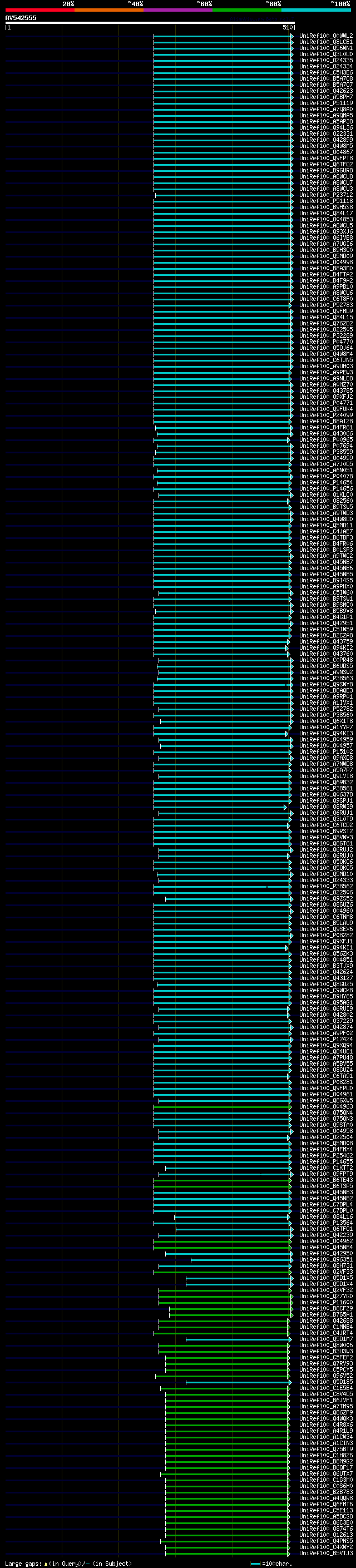This screenshot has width=356, height=1568.
Task: Select the UniRef100_Q9FPT8 label
Action: coord(325,159)
